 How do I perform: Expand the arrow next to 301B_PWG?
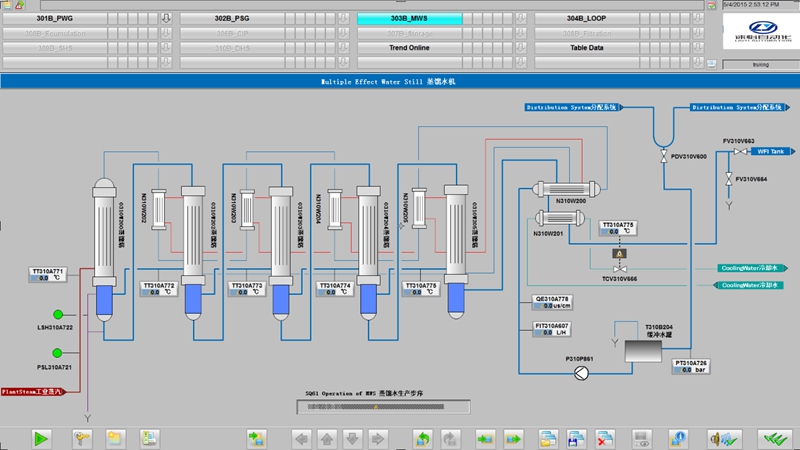pyautogui.click(x=166, y=18)
